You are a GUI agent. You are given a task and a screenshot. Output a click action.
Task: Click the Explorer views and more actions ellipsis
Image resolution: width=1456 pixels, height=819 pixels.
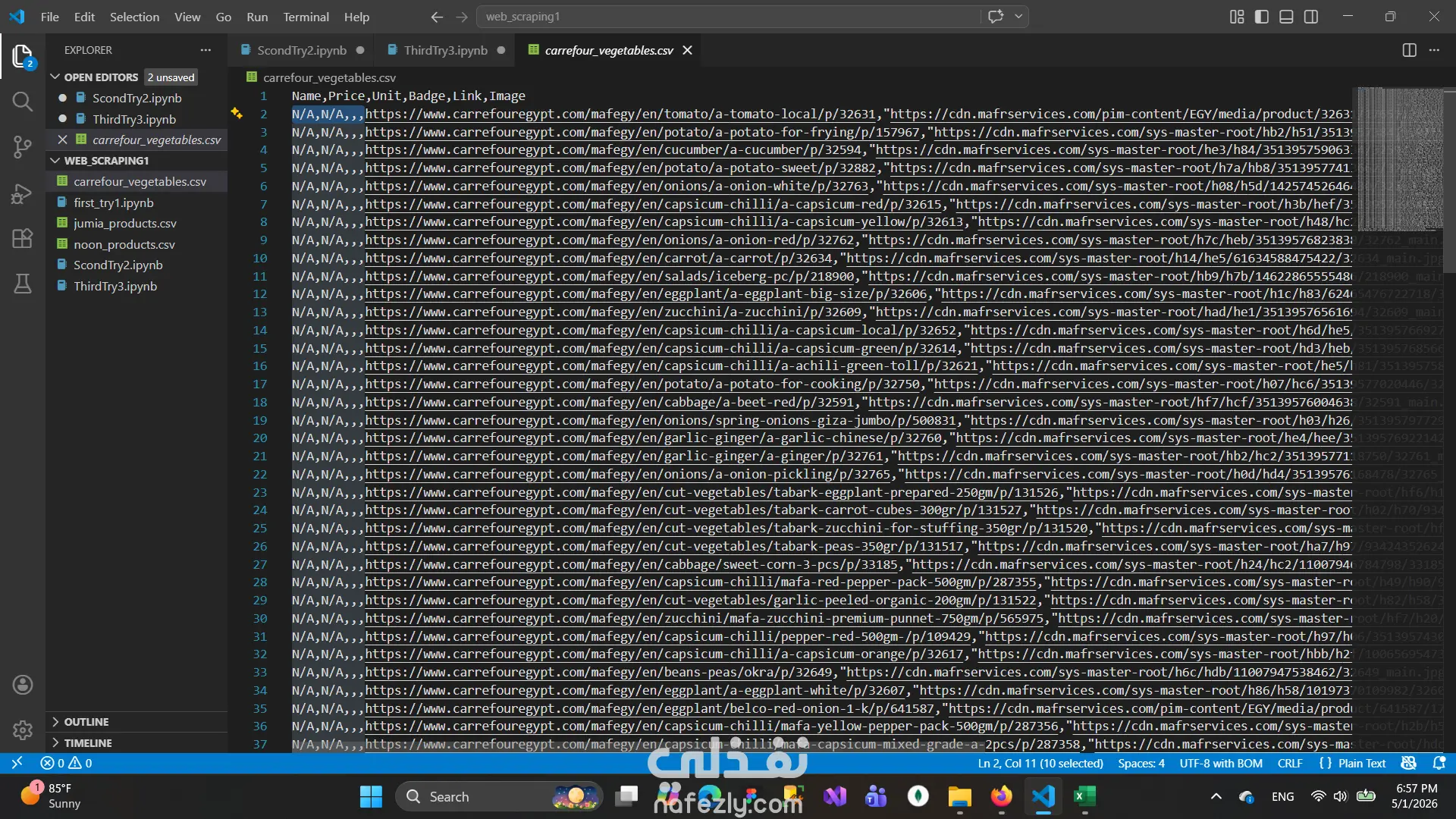[206, 50]
